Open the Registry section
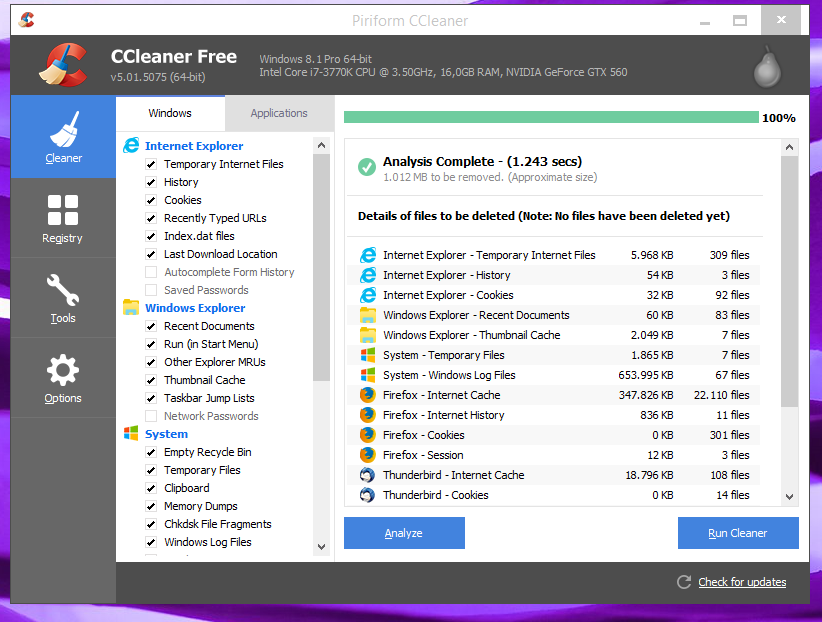Image resolution: width=822 pixels, height=622 pixels. pos(63,218)
